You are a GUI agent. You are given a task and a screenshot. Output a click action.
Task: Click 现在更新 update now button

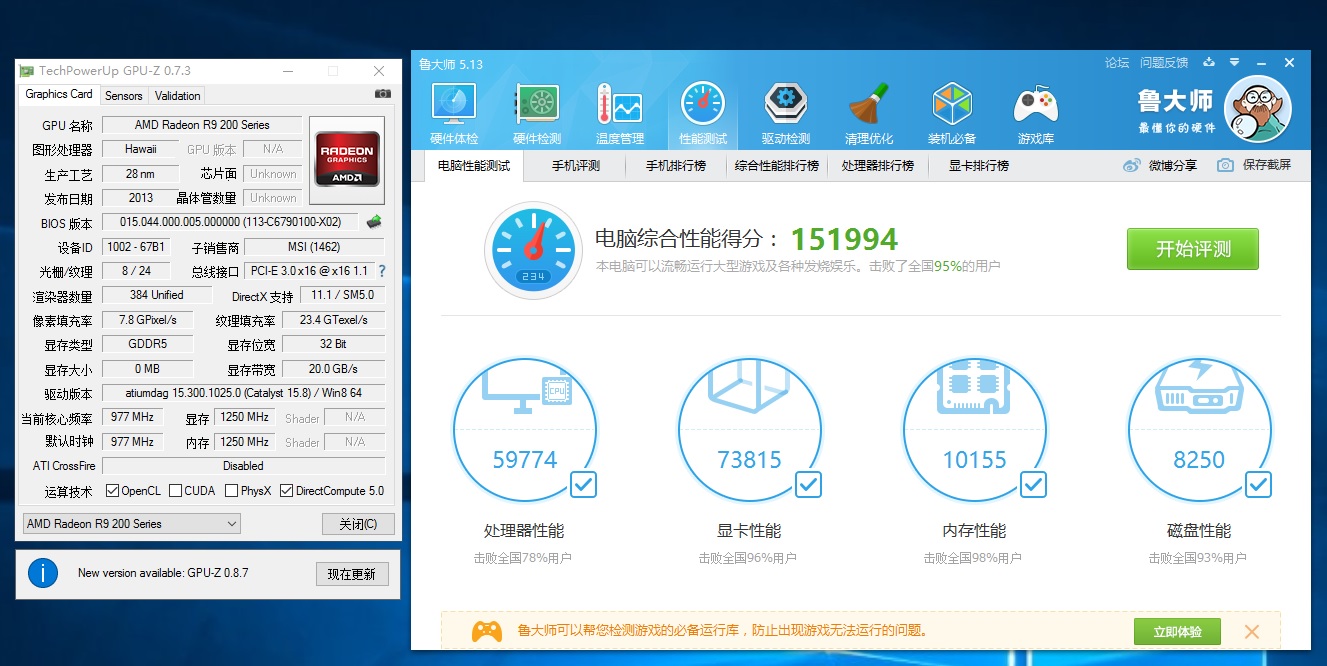[x=352, y=574]
